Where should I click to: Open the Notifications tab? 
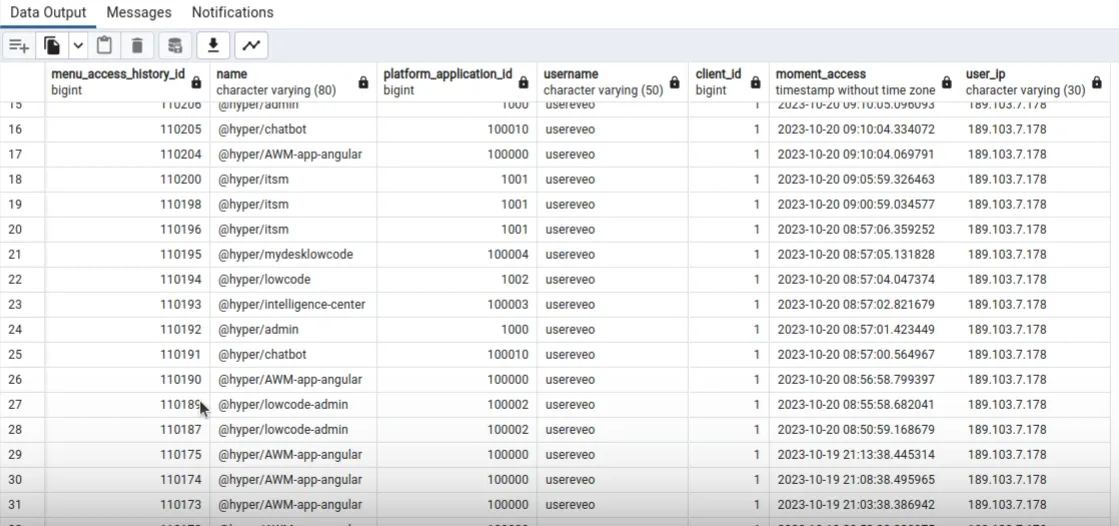point(233,13)
